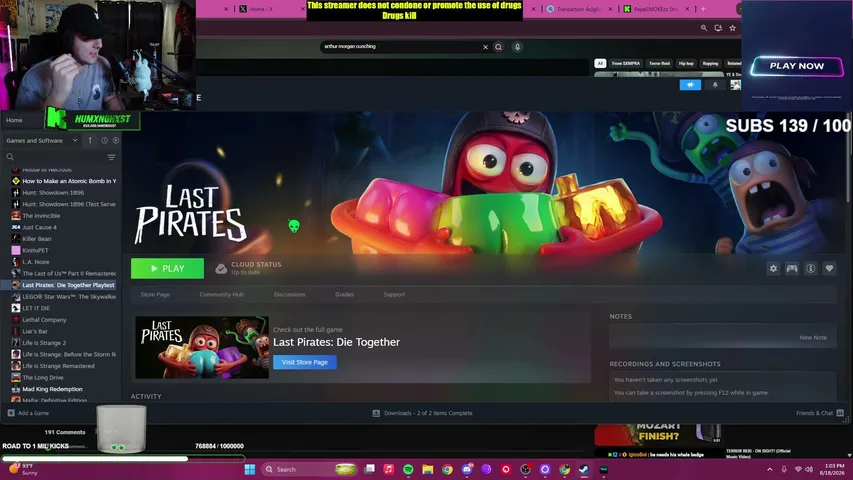
Task: Open Store Page tab
Action: click(155, 294)
